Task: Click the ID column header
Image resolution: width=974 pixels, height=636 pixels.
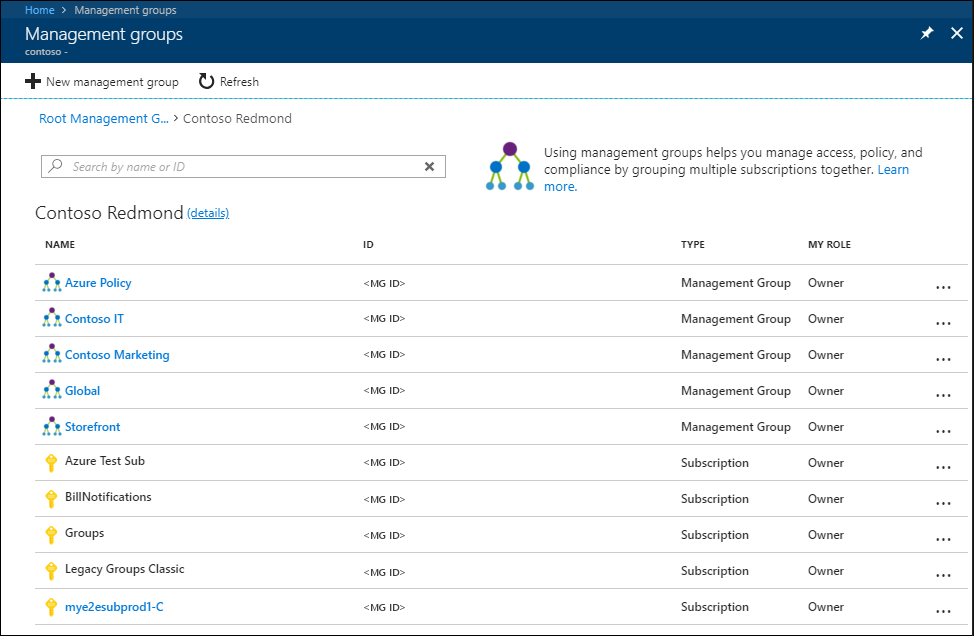Action: click(368, 245)
